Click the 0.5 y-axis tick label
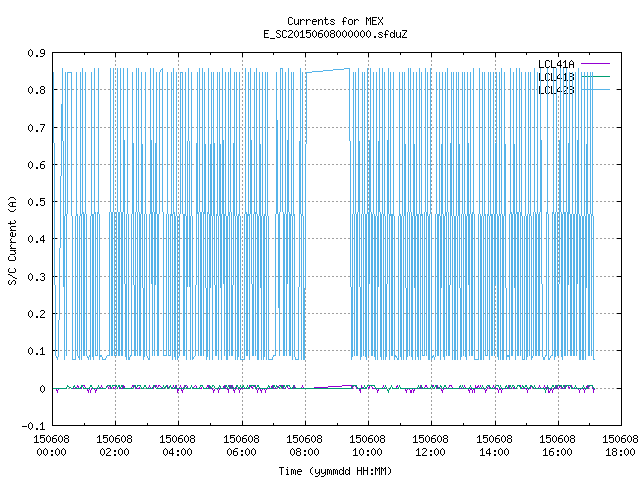This screenshot has height=480, width=640. tap(36, 202)
